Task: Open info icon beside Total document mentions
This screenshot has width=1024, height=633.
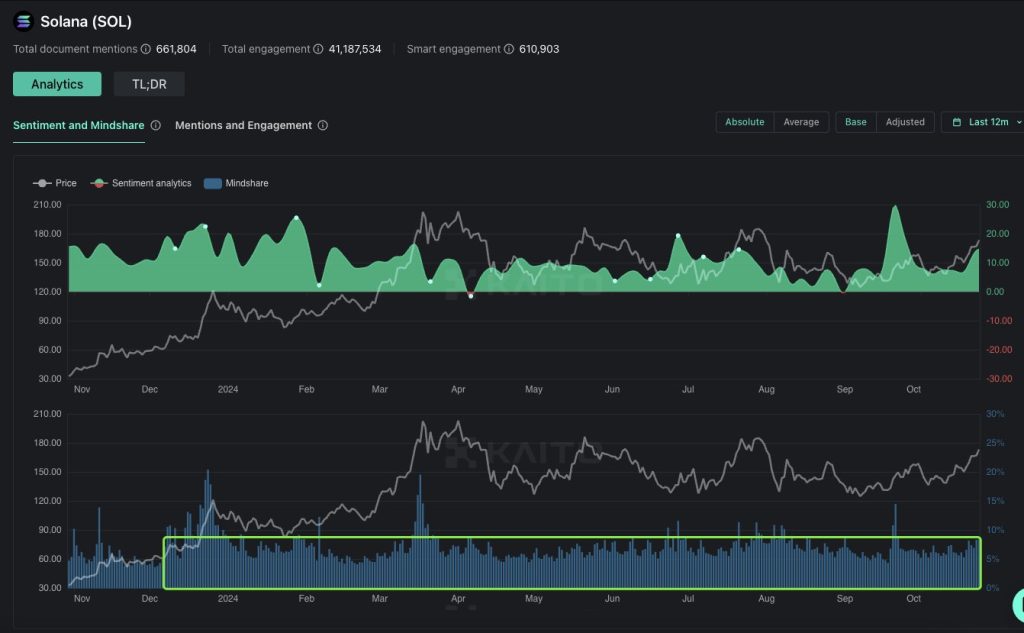Action: [146, 49]
